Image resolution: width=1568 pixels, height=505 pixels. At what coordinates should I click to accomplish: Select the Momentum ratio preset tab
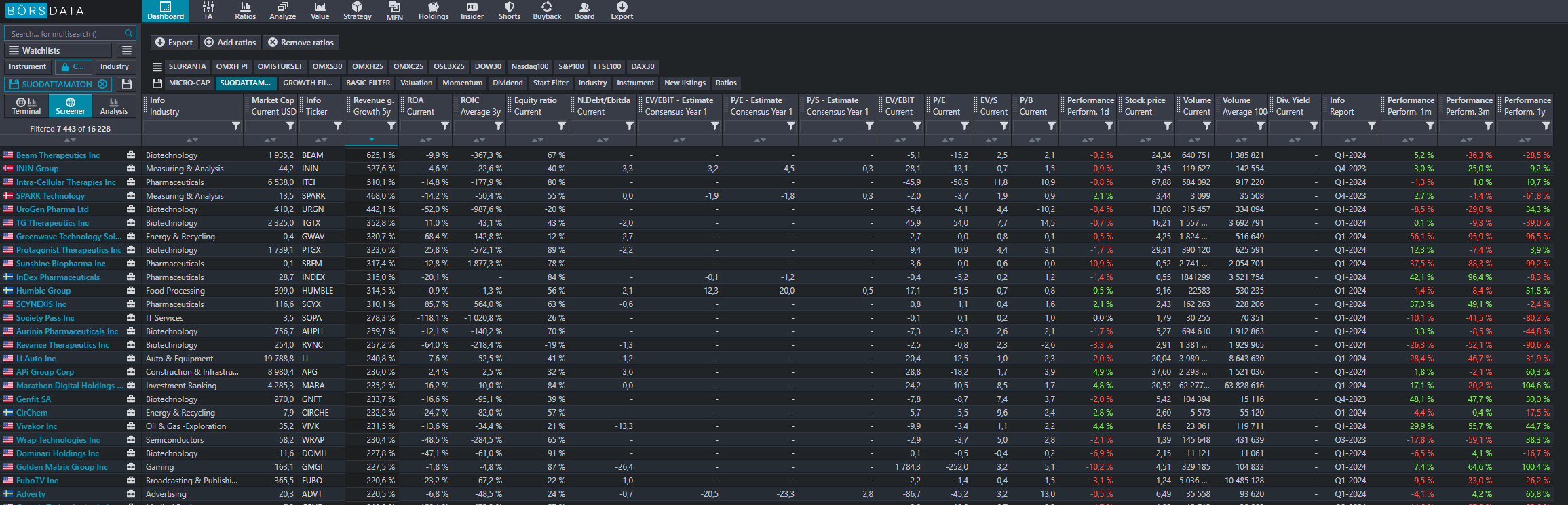coord(462,83)
